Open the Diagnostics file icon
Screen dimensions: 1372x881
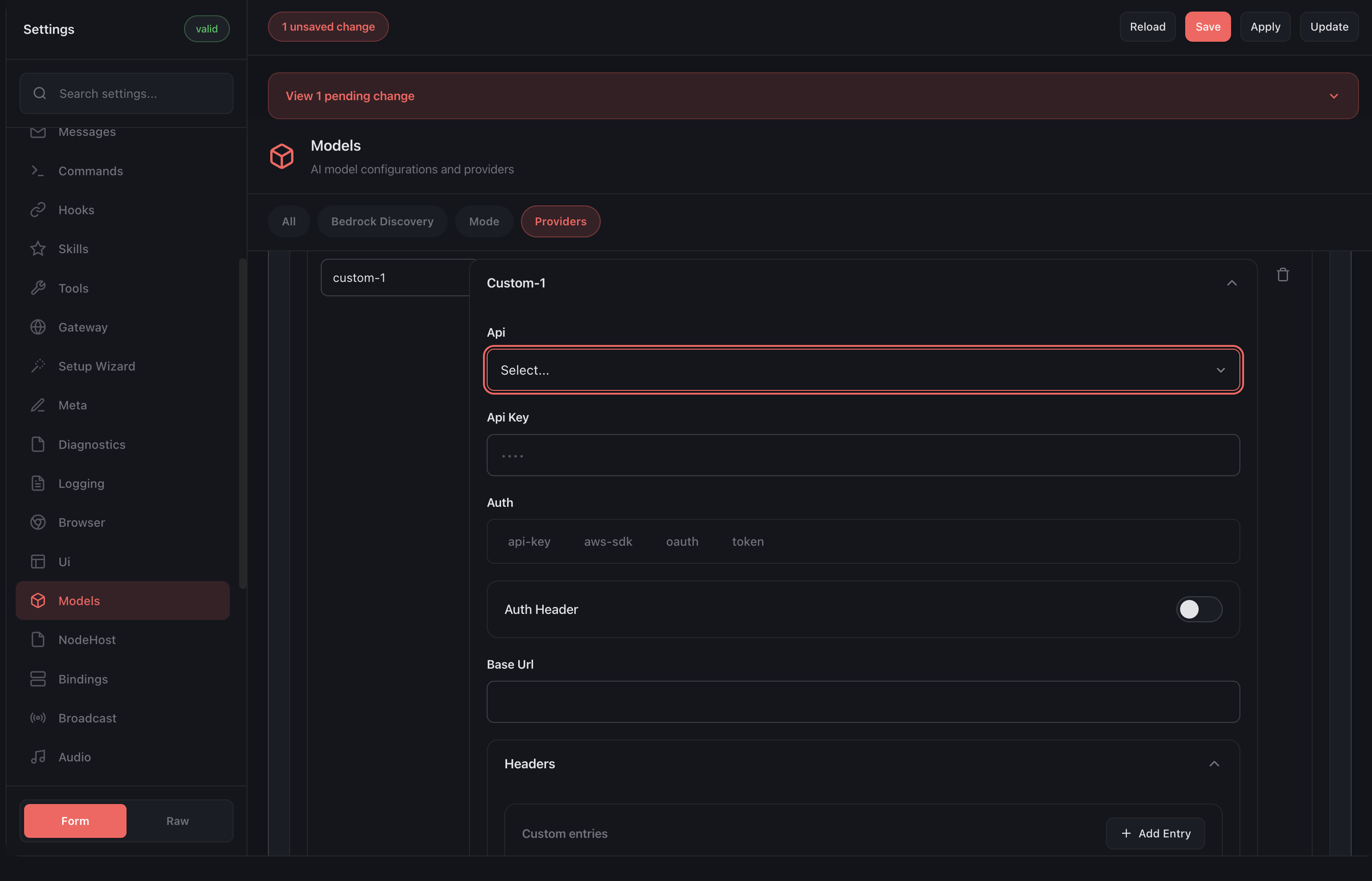click(38, 445)
